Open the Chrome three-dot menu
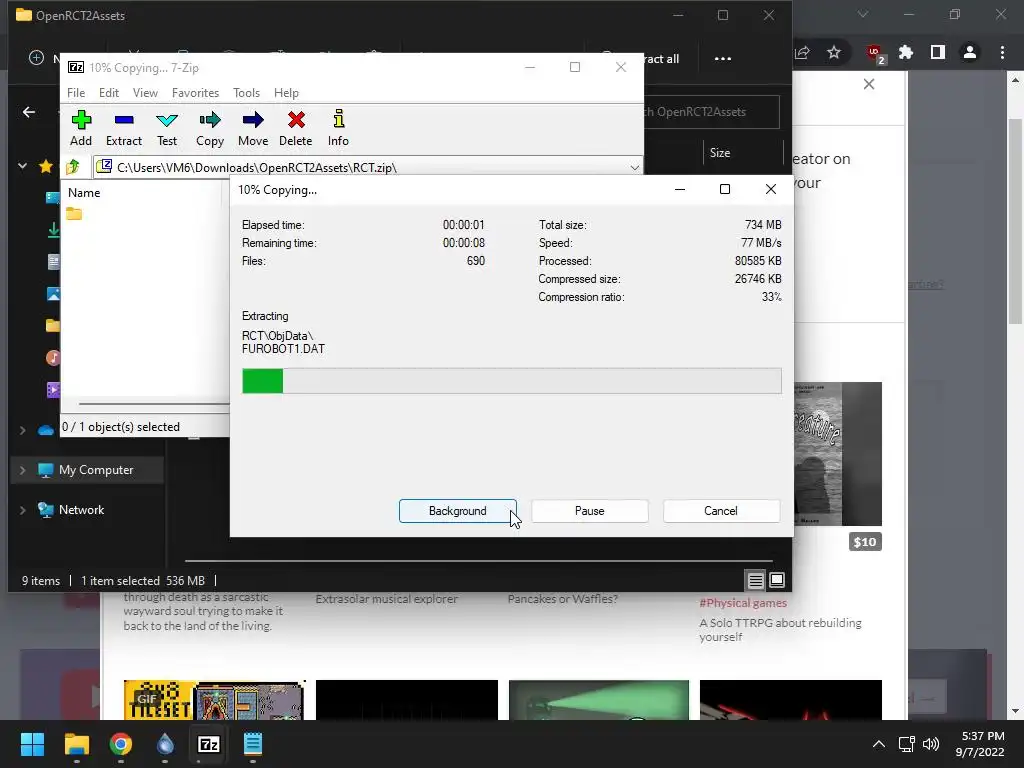Image resolution: width=1024 pixels, height=768 pixels. click(1002, 52)
